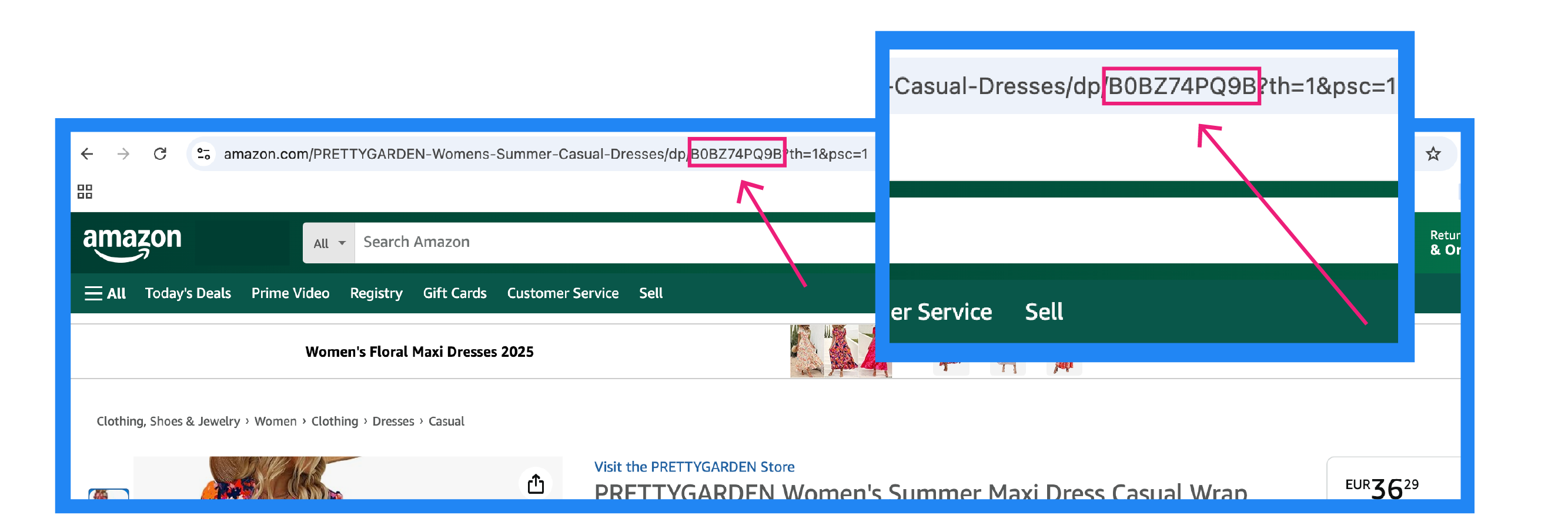The width and height of the screenshot is (1568, 532).
Task: Select Gift Cards in navigation
Action: (x=454, y=293)
